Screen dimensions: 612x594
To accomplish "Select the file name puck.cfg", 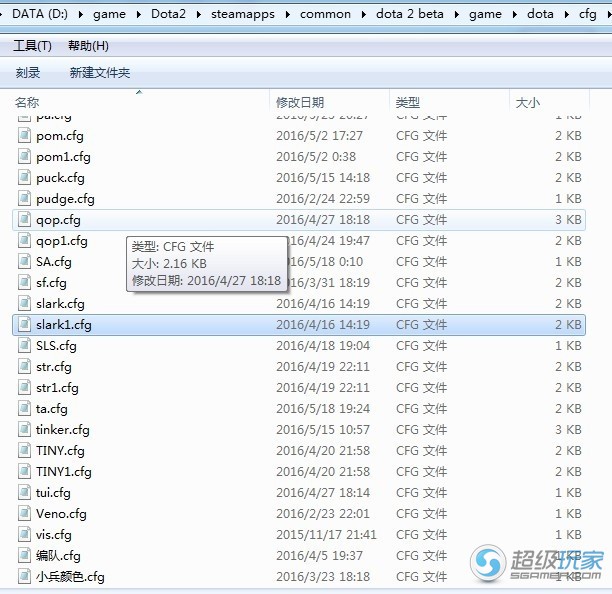I will [x=60, y=178].
